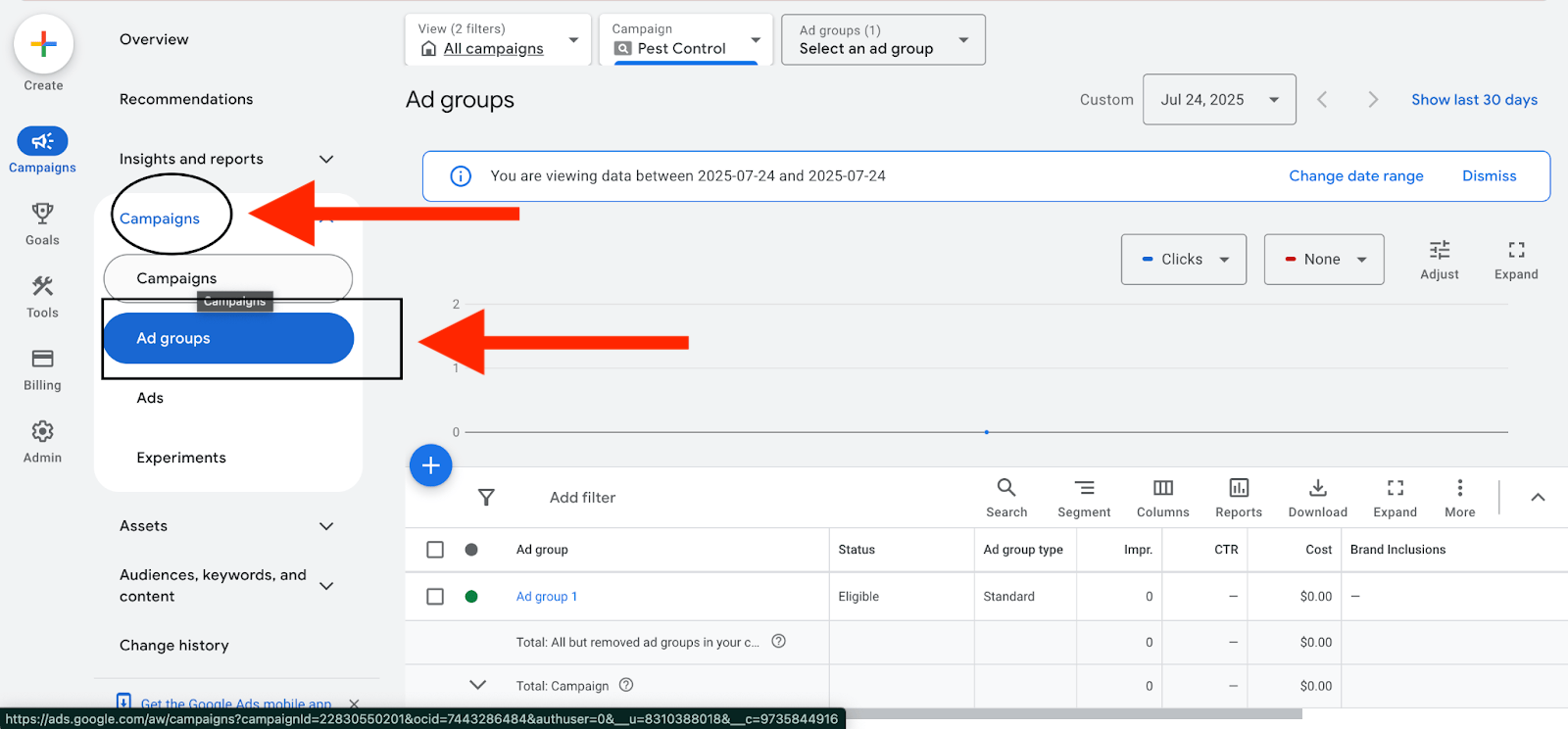Click the Add filter field
The height and width of the screenshot is (729, 1568).
[582, 498]
